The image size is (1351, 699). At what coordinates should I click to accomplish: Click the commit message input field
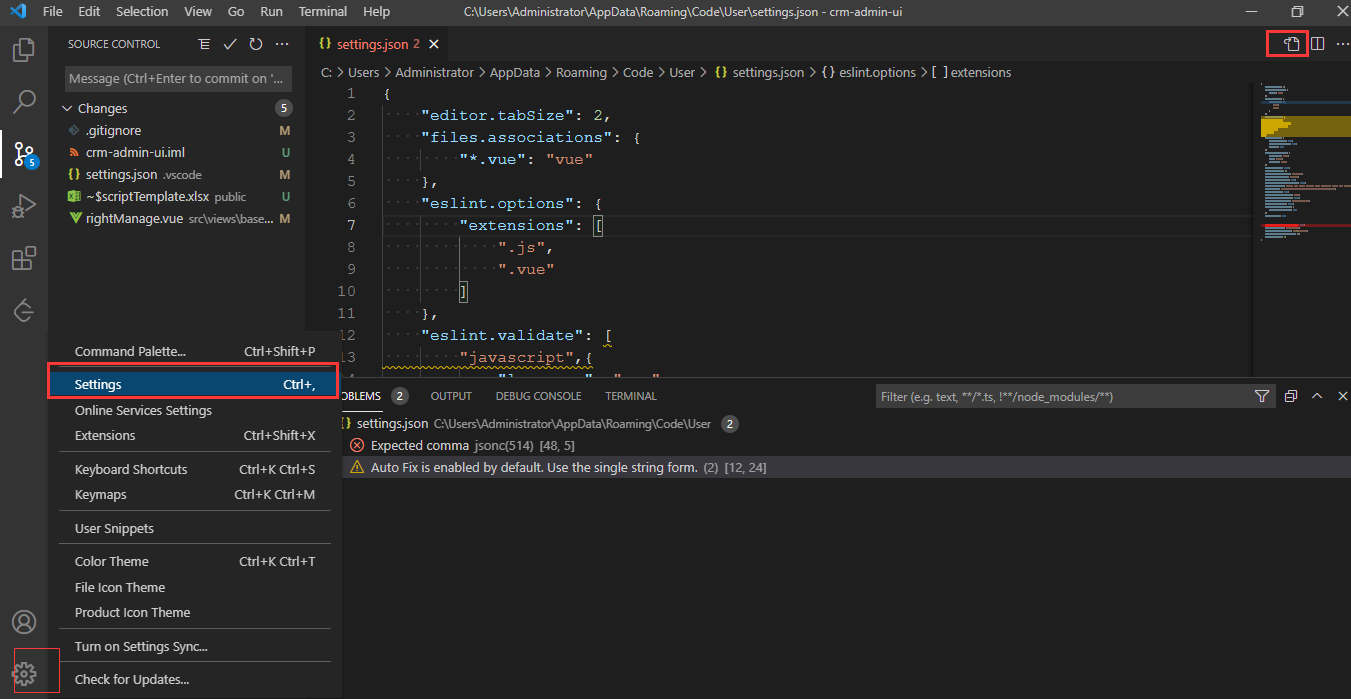point(177,77)
